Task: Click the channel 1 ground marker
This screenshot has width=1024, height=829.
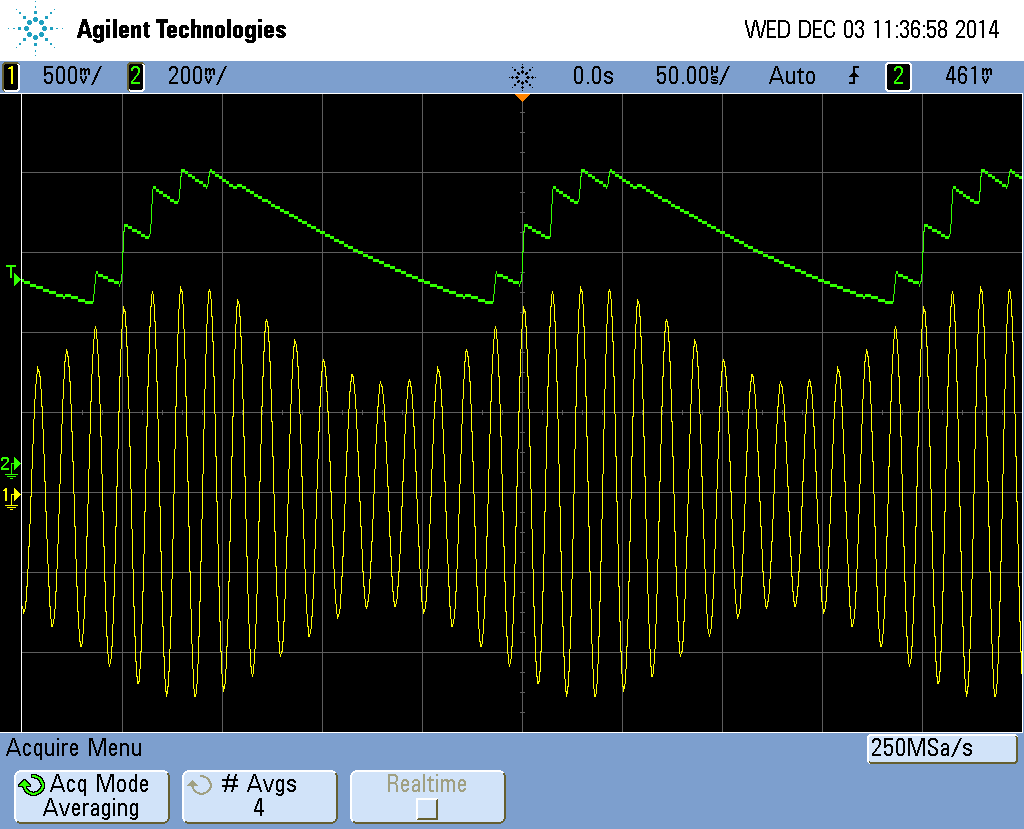Action: 11,496
